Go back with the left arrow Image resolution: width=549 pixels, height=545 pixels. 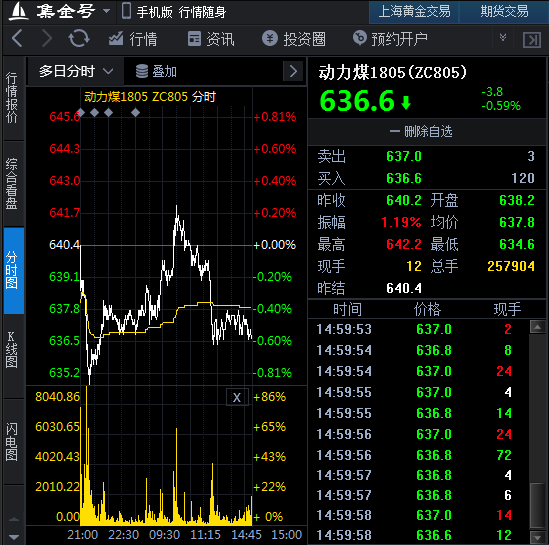click(17, 38)
